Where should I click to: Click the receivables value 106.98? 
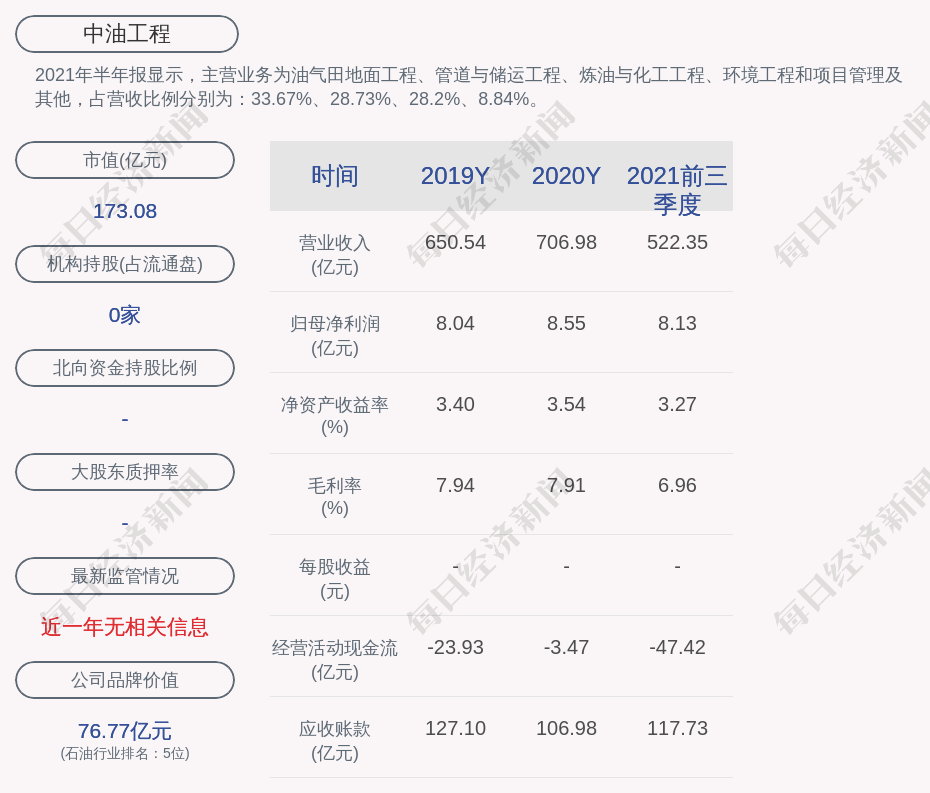tap(566, 728)
